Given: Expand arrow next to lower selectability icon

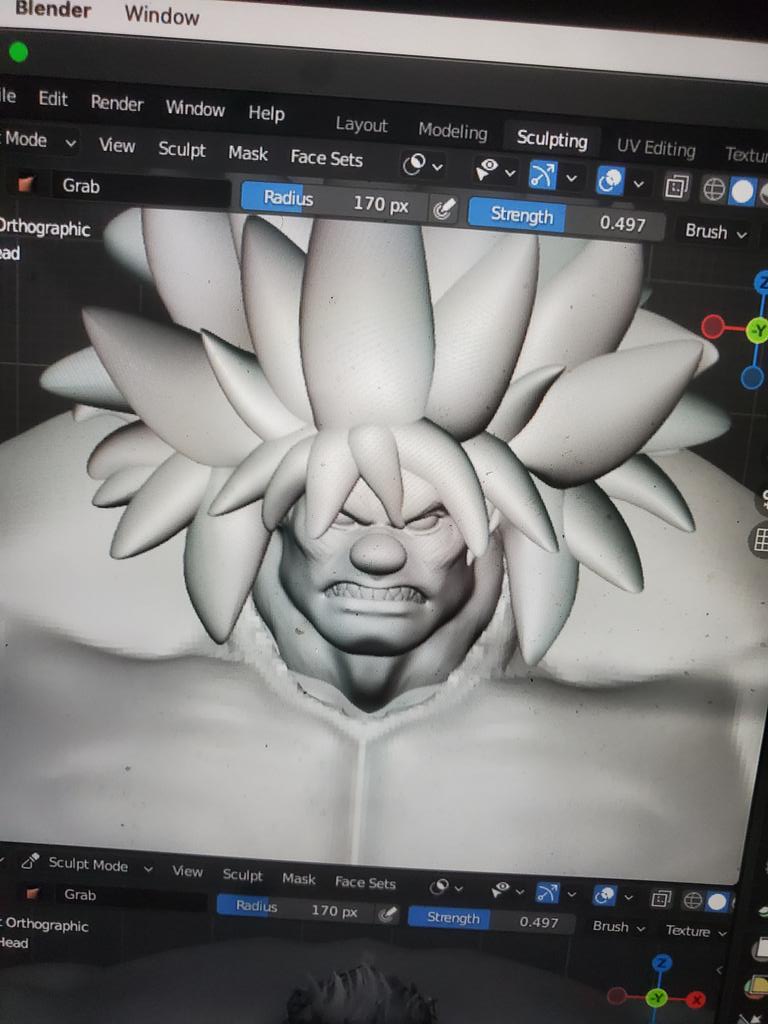Looking at the screenshot, I should coord(520,891).
